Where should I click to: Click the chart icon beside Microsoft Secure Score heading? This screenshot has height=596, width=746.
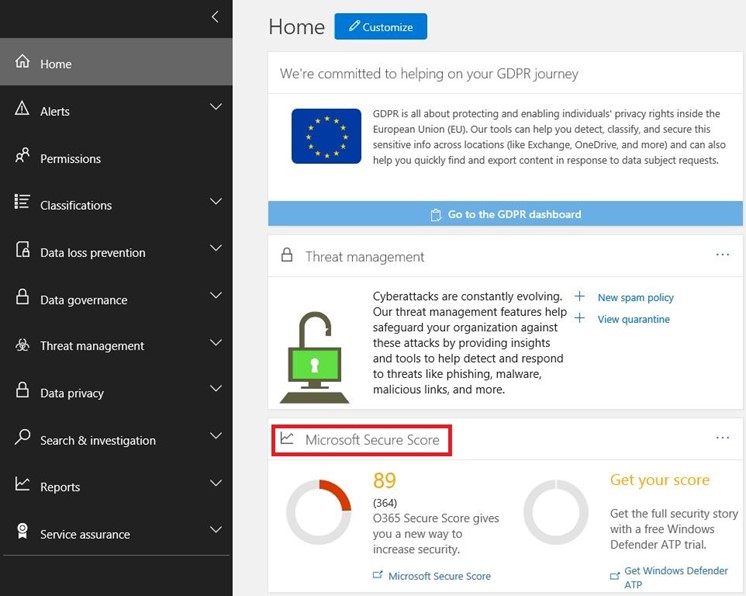(286, 438)
